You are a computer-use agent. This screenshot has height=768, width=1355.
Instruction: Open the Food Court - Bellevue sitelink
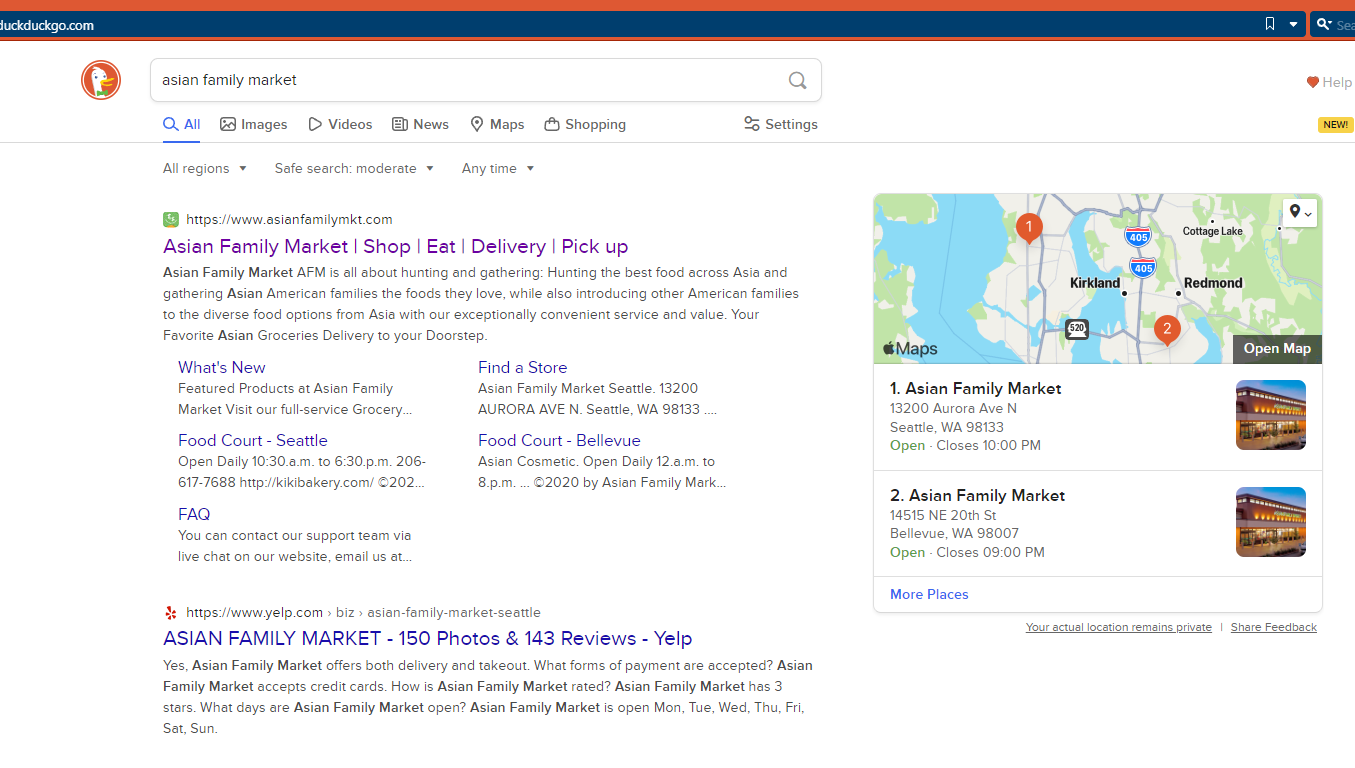pyautogui.click(x=559, y=440)
